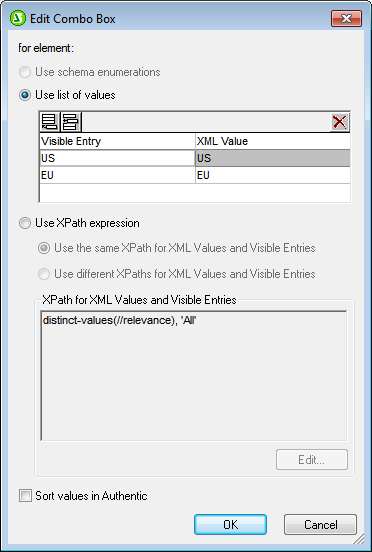This screenshot has width=372, height=552.
Task: Click the green app icon in title bar
Action: (18, 18)
